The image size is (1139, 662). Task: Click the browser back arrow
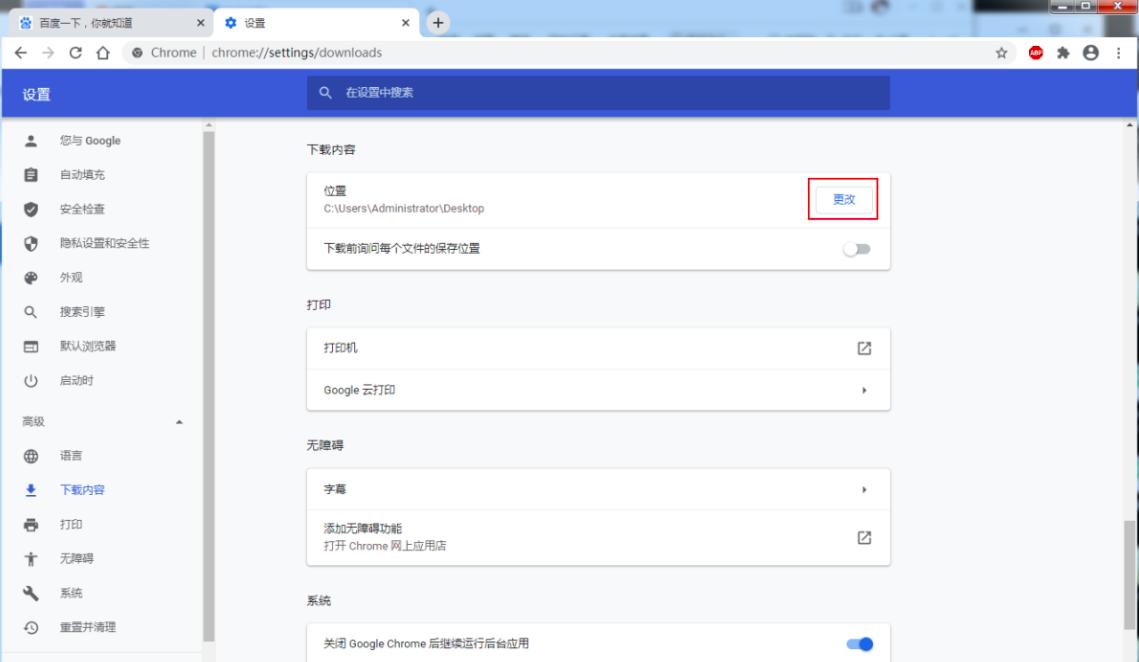point(20,52)
